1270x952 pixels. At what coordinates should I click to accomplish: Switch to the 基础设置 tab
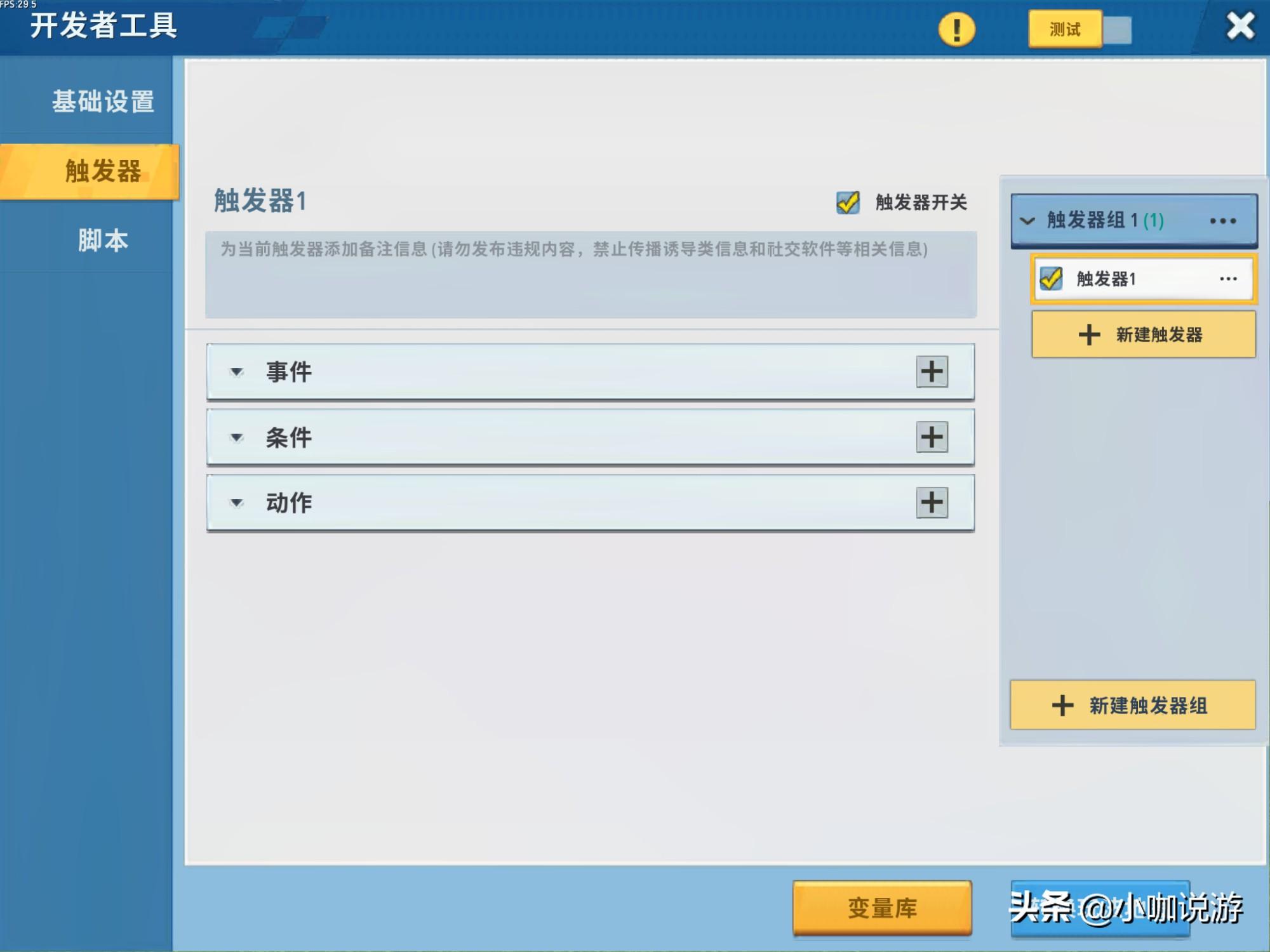click(104, 100)
